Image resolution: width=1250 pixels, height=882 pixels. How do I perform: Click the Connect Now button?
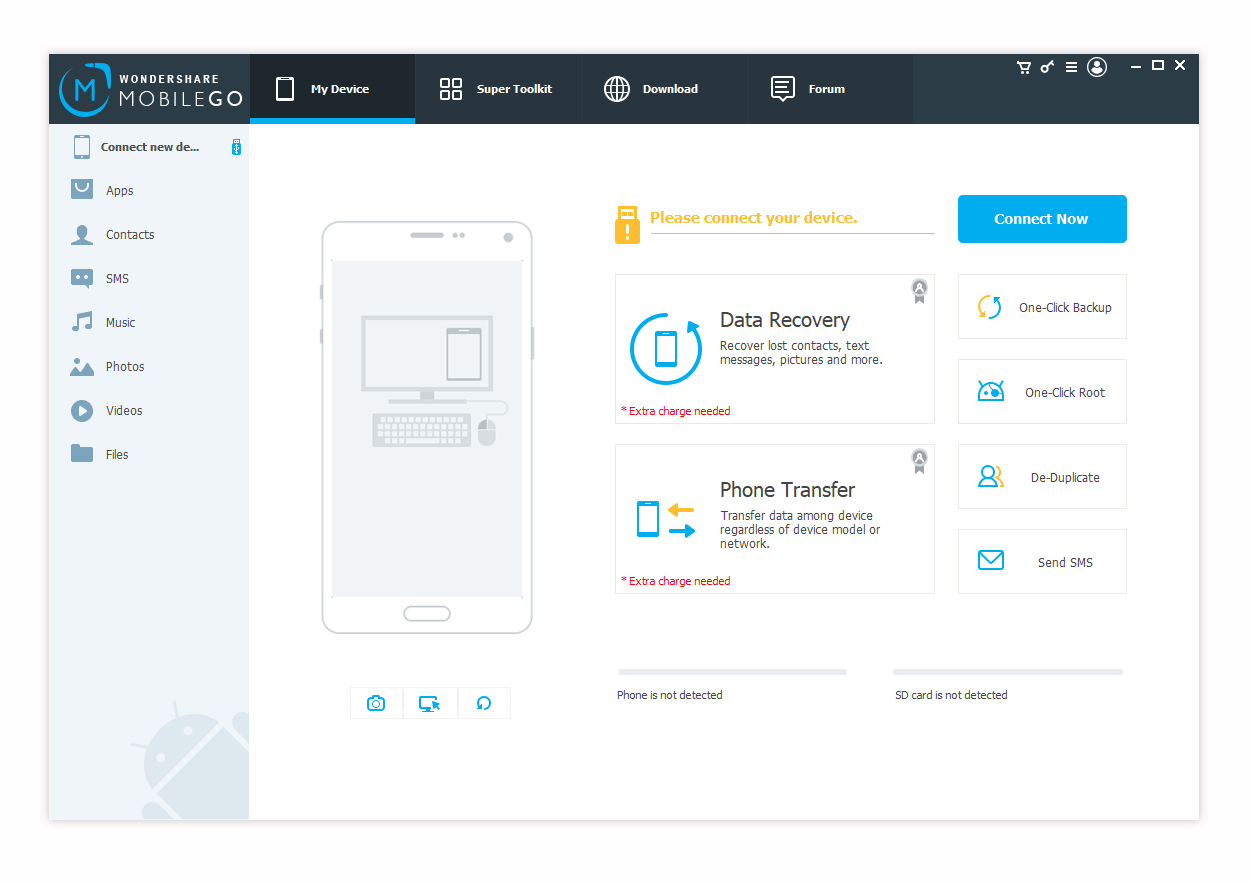(x=1042, y=219)
